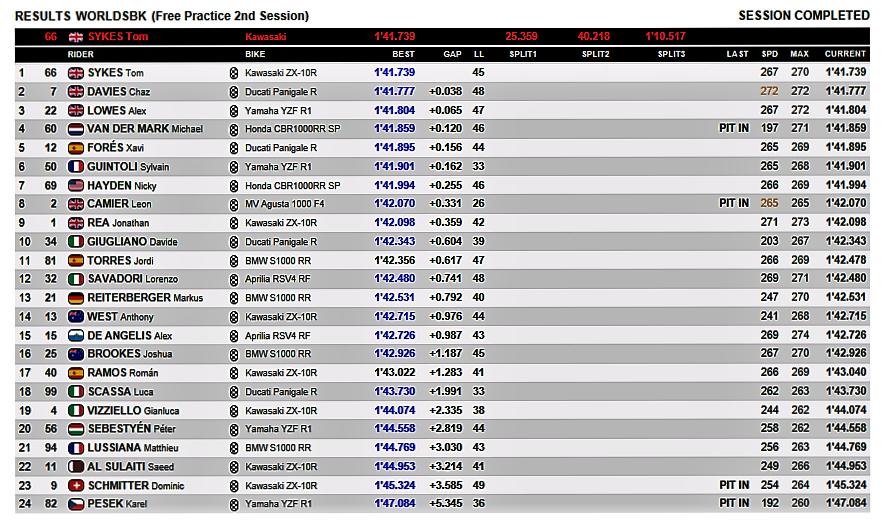The width and height of the screenshot is (882, 520).
Task: Click the rider name HAYDEN Nicky
Action: pyautogui.click(x=122, y=186)
